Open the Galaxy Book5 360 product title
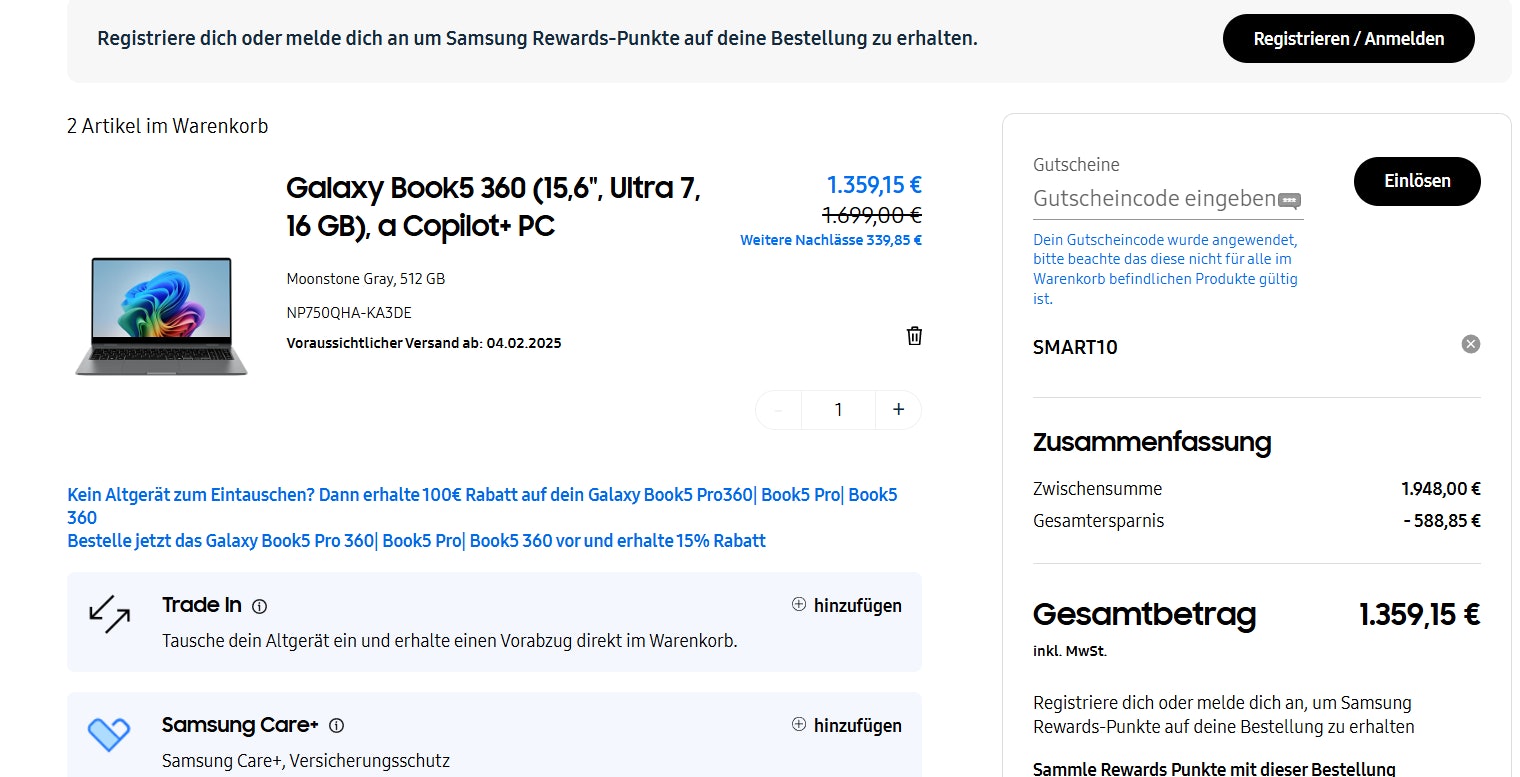1520x777 pixels. click(x=493, y=207)
